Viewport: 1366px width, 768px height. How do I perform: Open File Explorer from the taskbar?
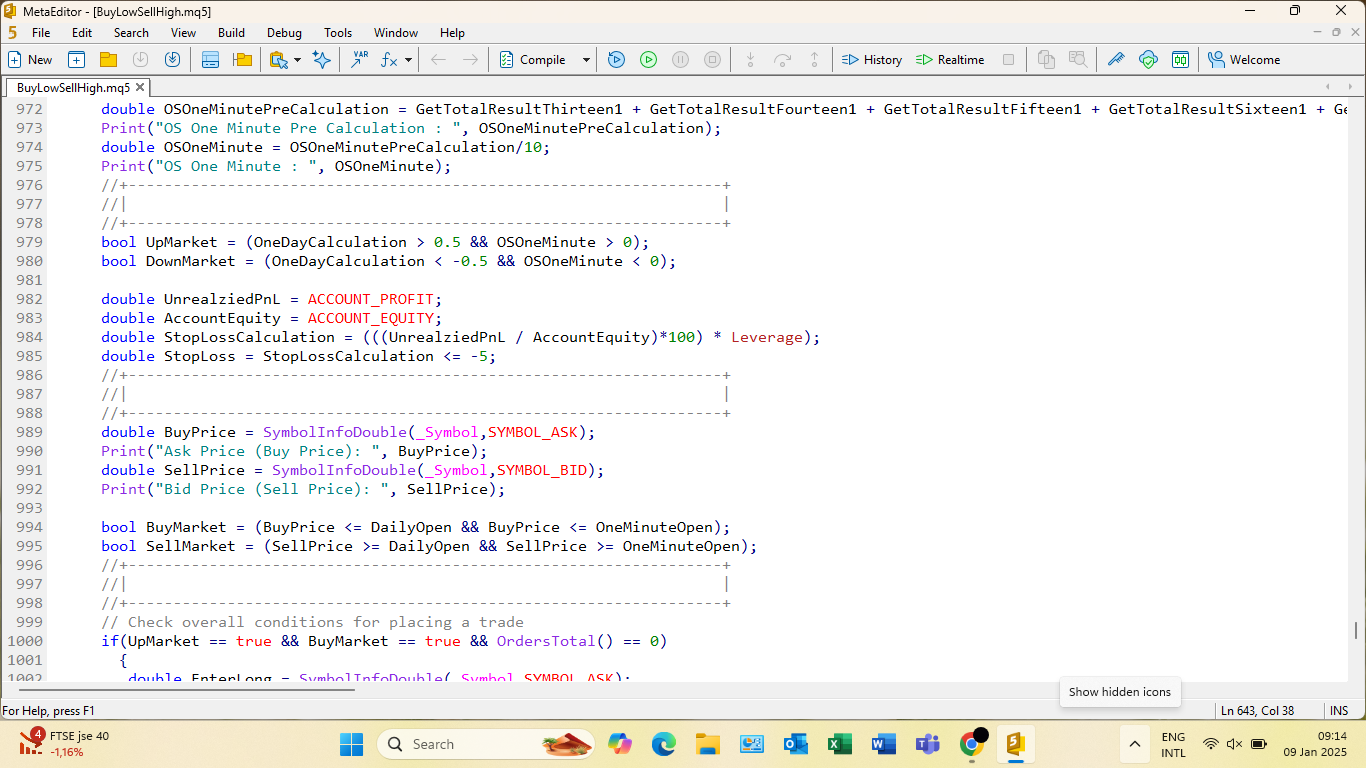point(708,744)
